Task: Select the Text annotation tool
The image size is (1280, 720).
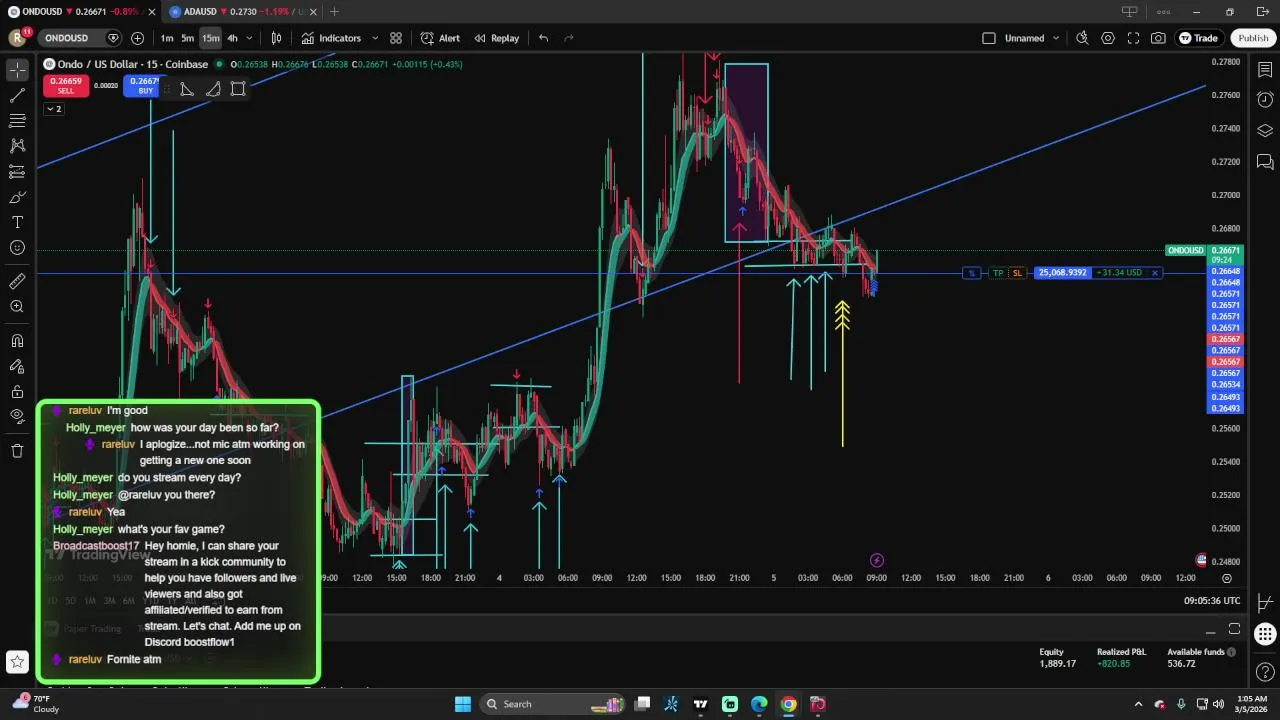Action: [x=17, y=222]
